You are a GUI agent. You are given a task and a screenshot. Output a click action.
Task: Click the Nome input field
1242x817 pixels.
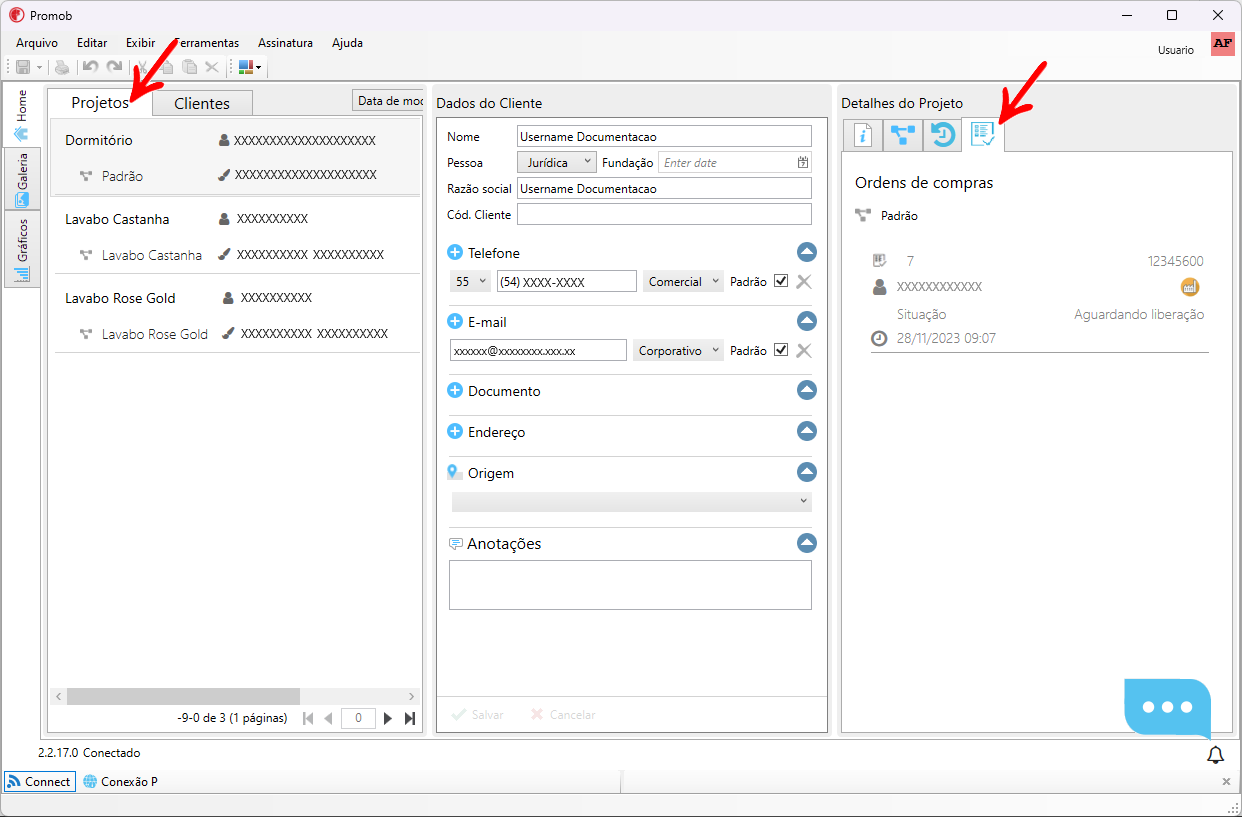[664, 136]
